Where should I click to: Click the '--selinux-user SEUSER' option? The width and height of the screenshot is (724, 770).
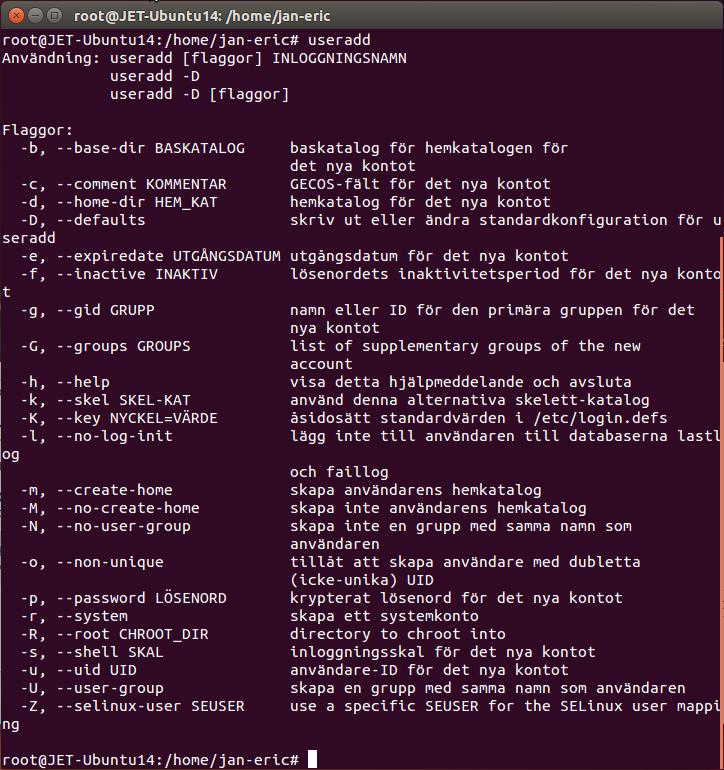coord(150,706)
